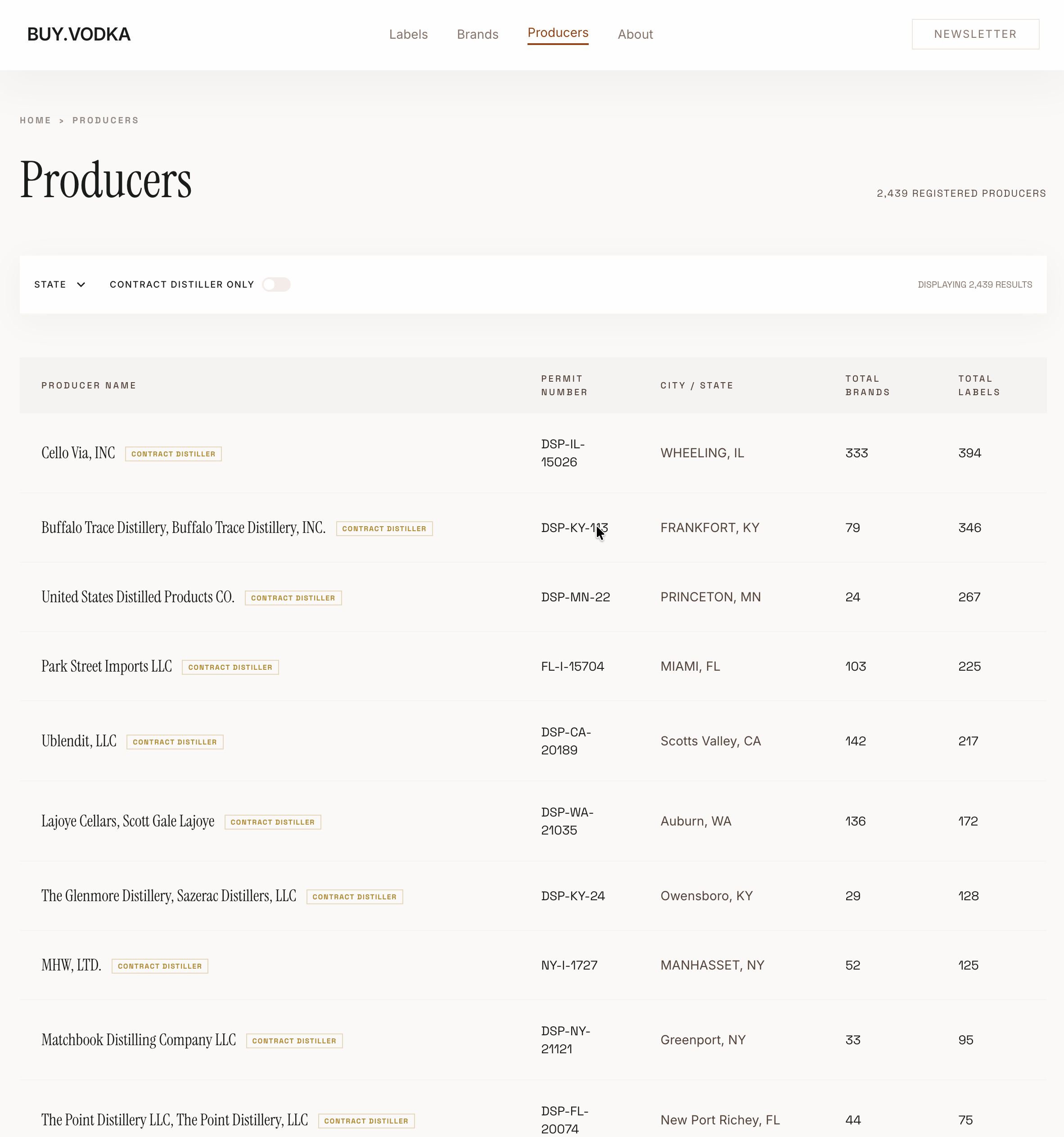The image size is (1064, 1137).
Task: Click the State dropdown chevron arrow
Action: (x=81, y=284)
